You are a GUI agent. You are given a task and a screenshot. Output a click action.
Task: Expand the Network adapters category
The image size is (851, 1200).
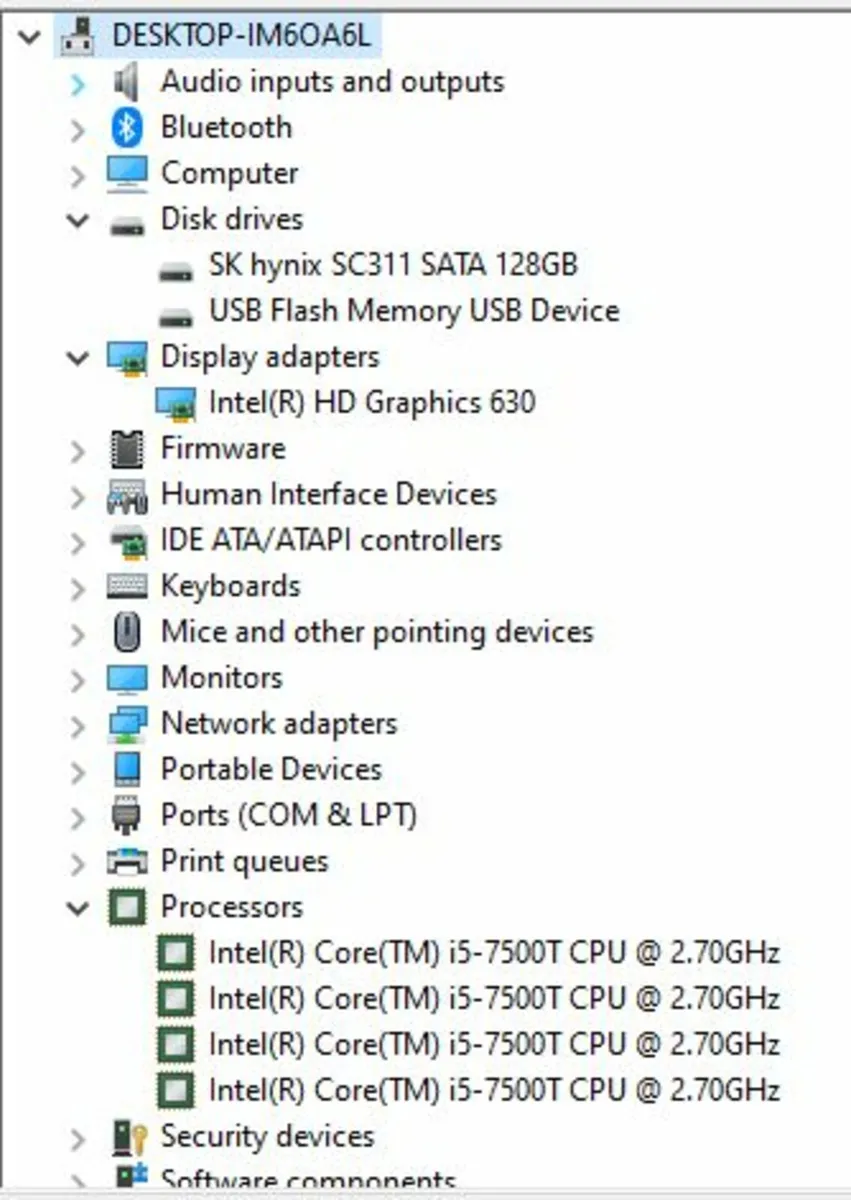[x=78, y=723]
